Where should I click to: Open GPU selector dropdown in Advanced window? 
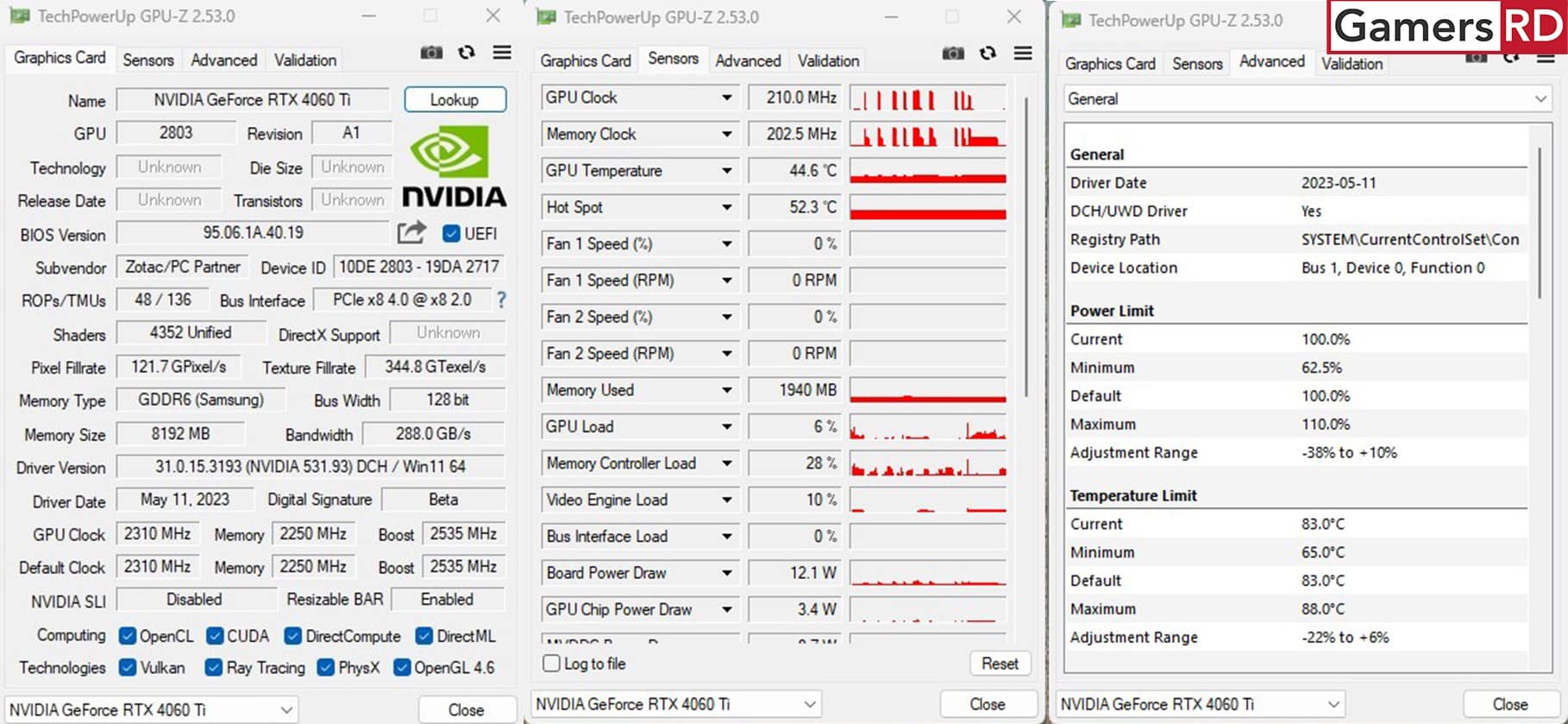(1201, 703)
